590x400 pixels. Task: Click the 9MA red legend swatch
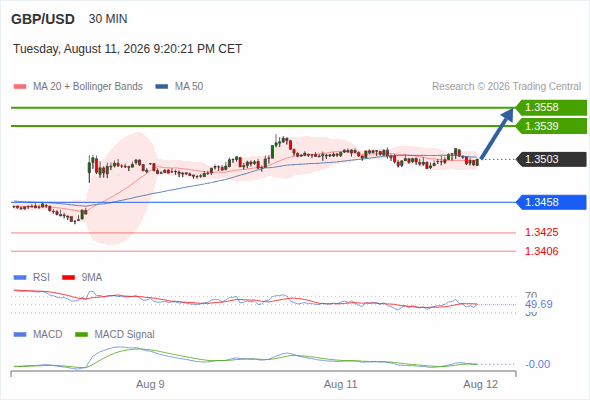68,278
